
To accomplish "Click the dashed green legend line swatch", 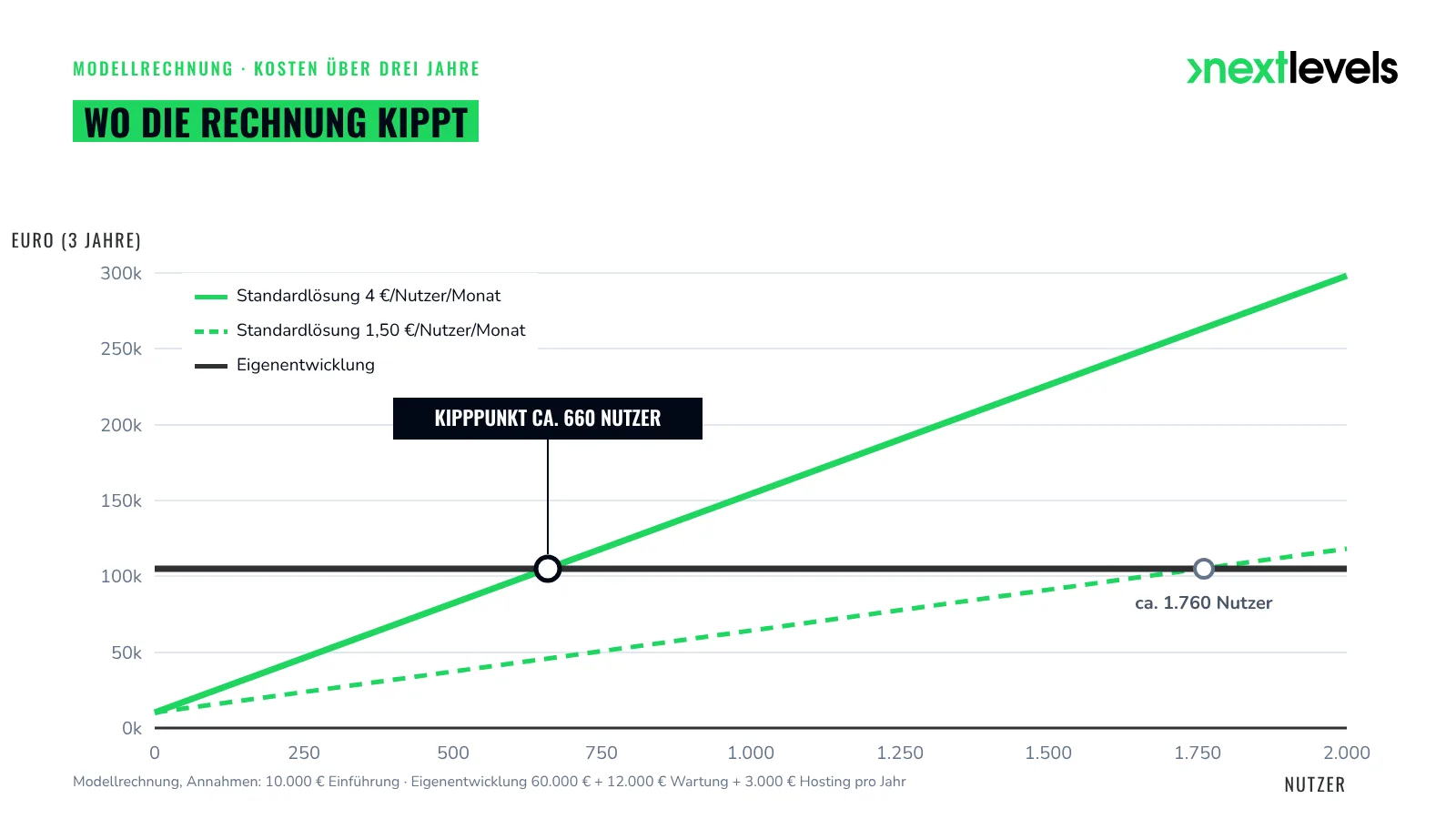I will click(211, 331).
